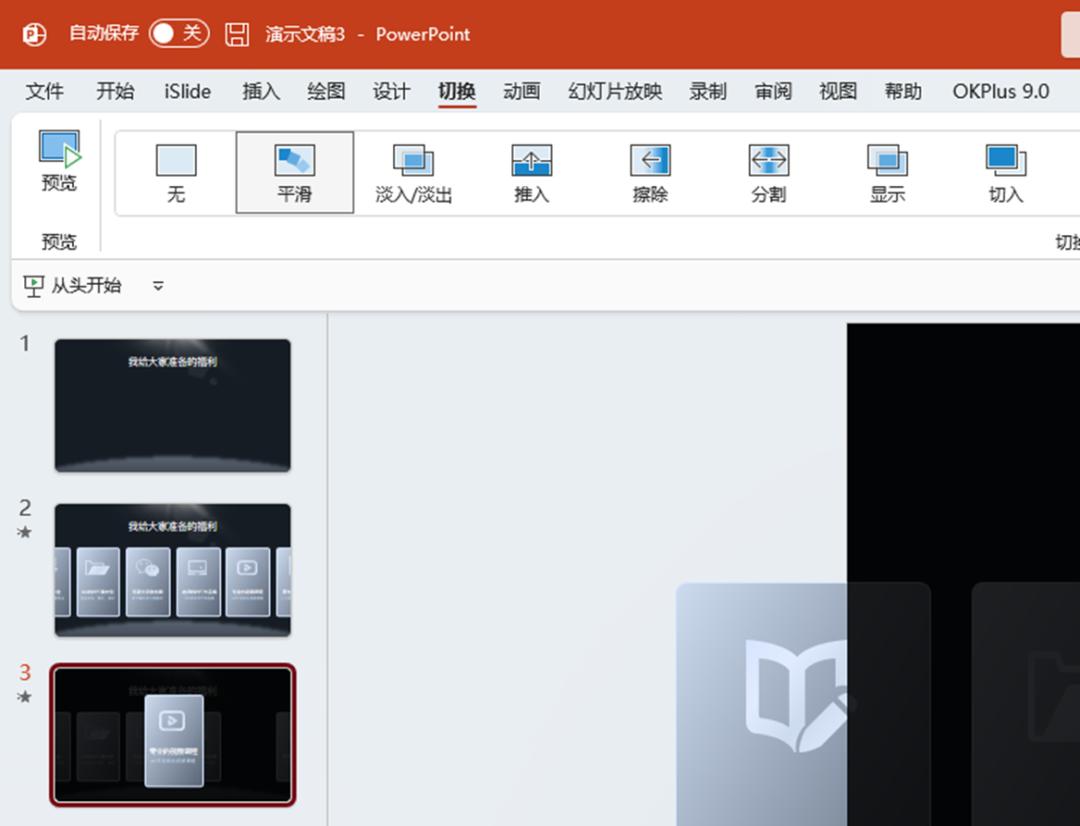Select slide 1 thumbnail
The width and height of the screenshot is (1080, 826).
tap(172, 405)
